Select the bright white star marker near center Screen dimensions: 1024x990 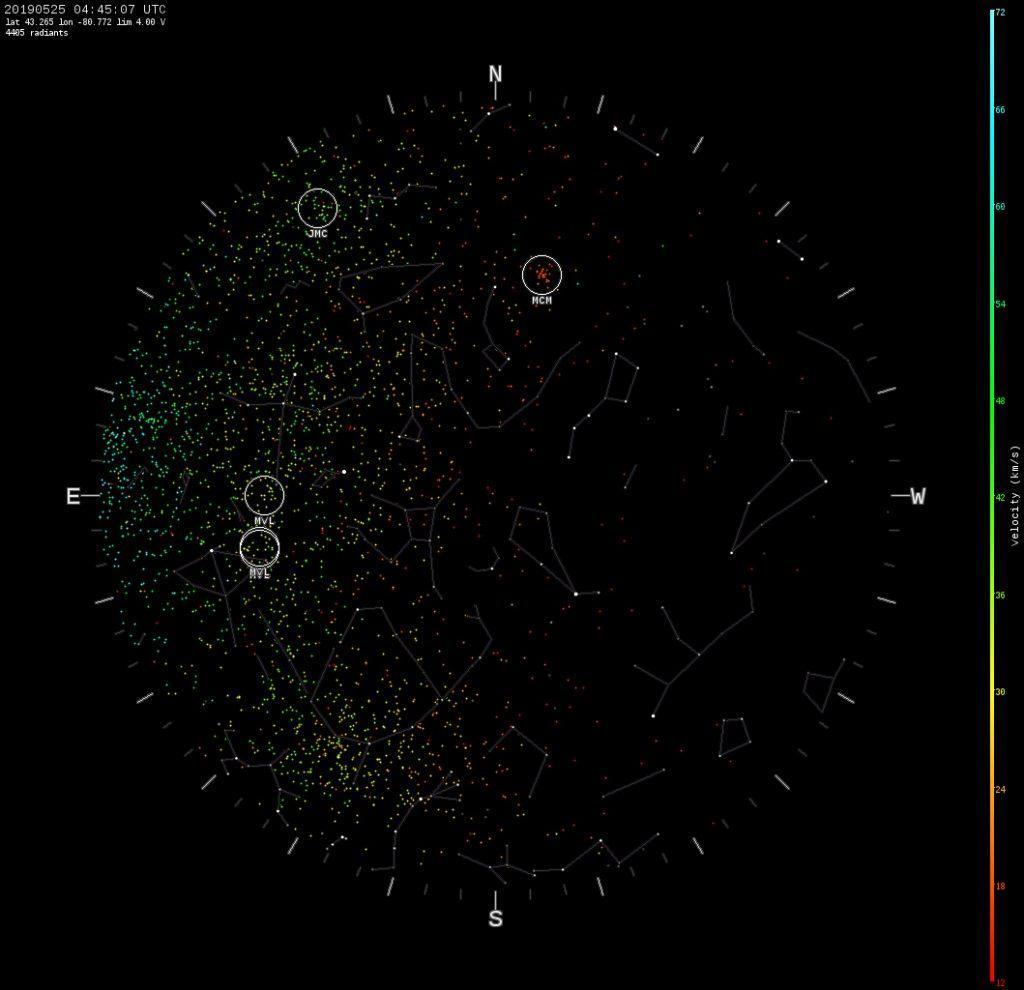[x=344, y=470]
